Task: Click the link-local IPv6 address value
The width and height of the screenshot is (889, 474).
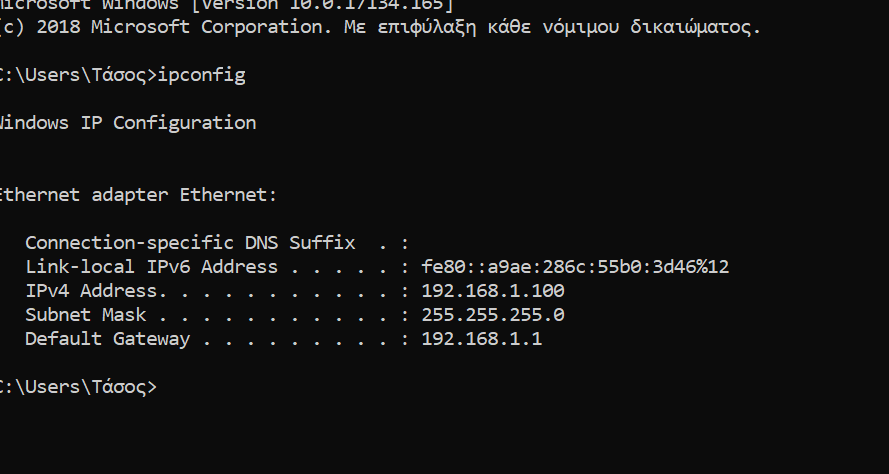Action: coord(575,266)
